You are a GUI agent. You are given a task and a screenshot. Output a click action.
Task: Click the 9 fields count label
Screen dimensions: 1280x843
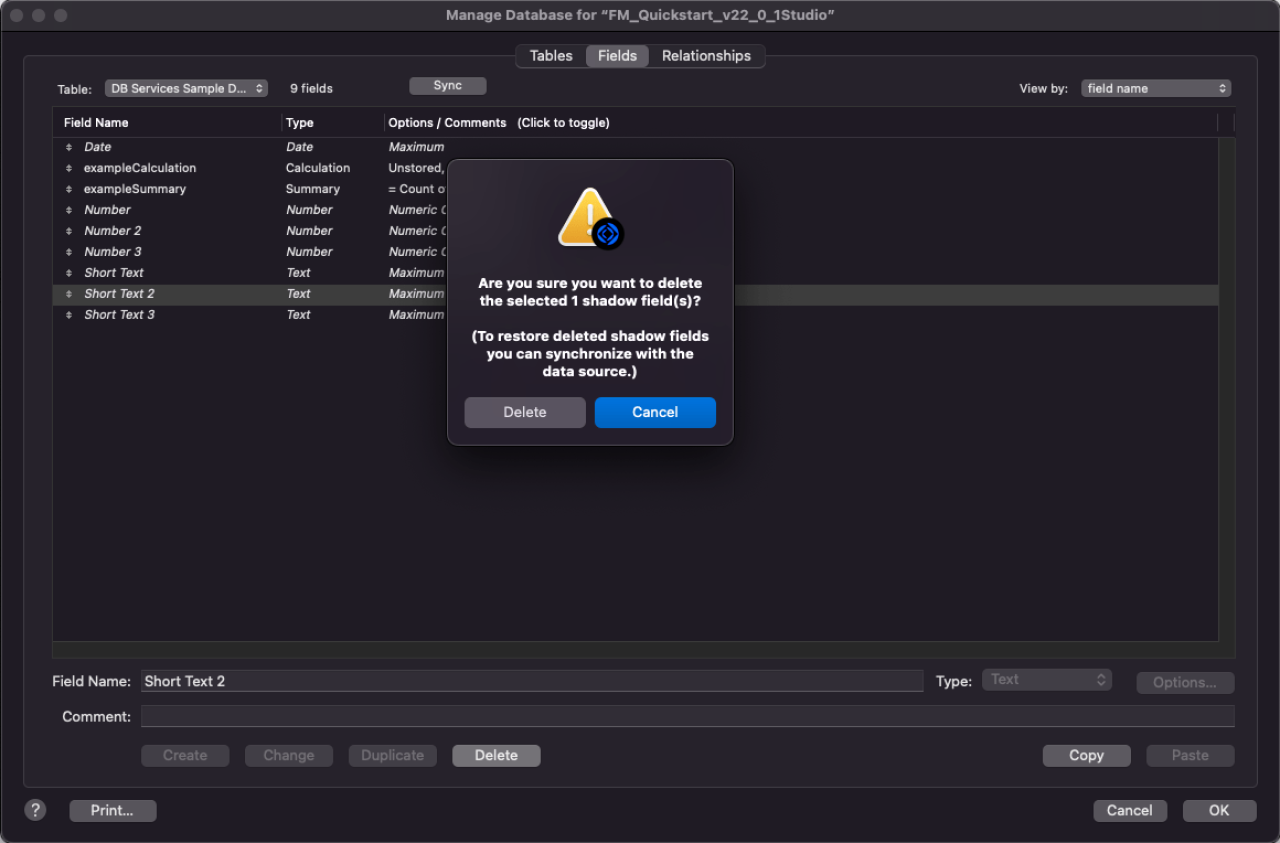click(x=311, y=88)
